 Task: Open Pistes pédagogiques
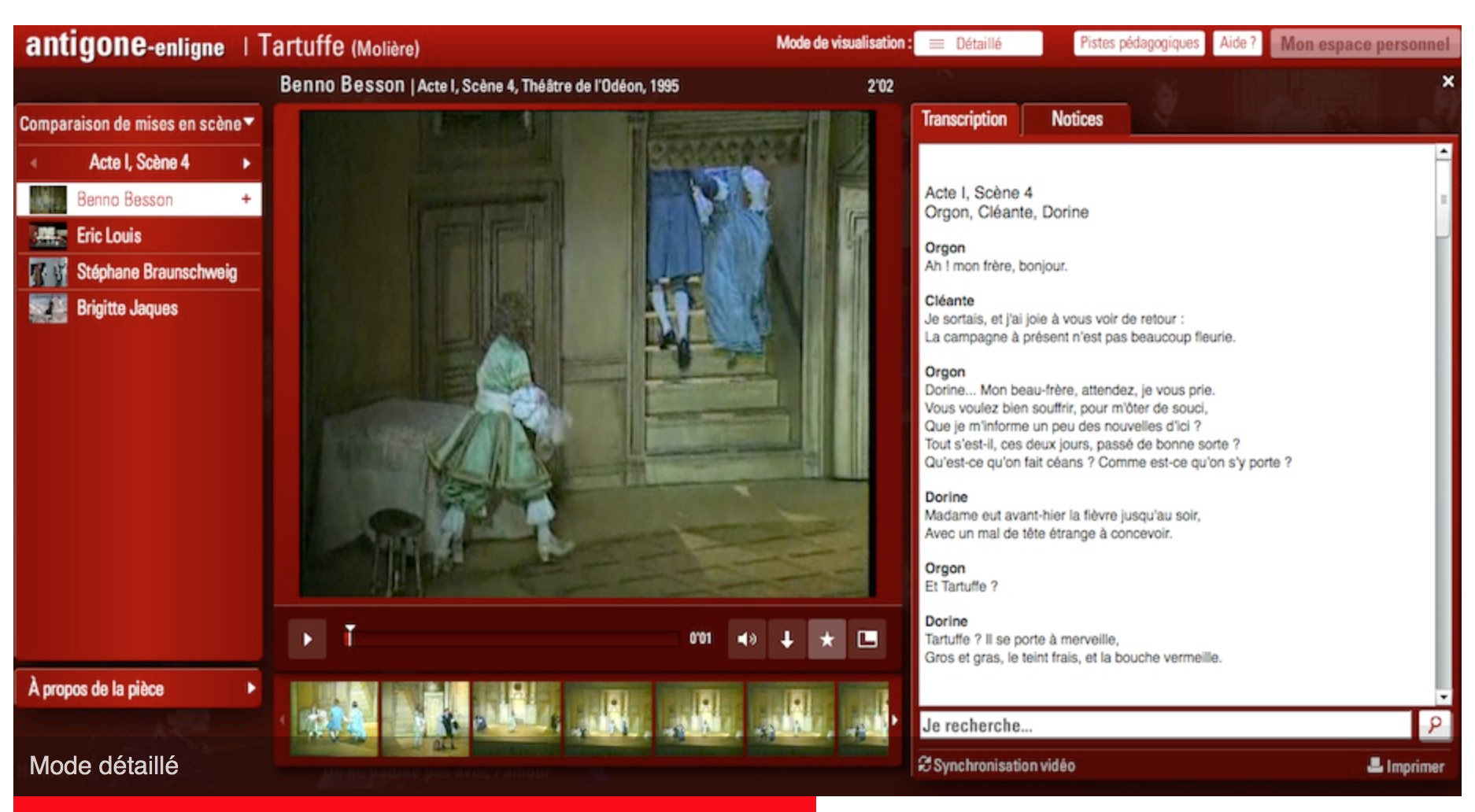tap(1138, 43)
